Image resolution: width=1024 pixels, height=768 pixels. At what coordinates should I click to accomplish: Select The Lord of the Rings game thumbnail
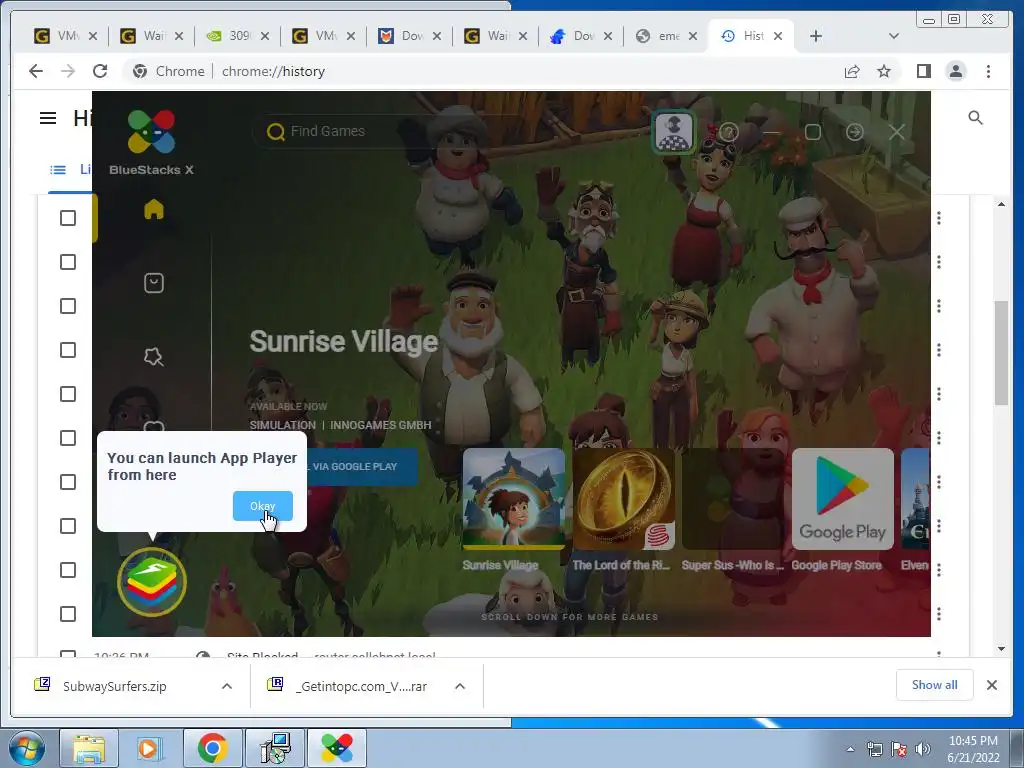(624, 499)
